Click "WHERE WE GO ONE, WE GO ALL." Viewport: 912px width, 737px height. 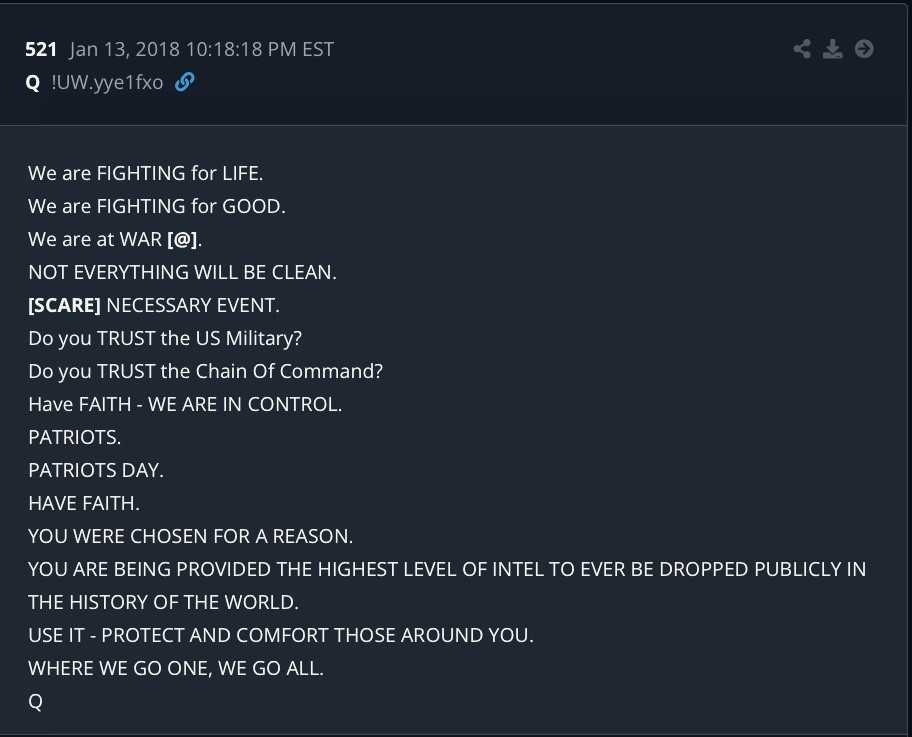point(176,668)
